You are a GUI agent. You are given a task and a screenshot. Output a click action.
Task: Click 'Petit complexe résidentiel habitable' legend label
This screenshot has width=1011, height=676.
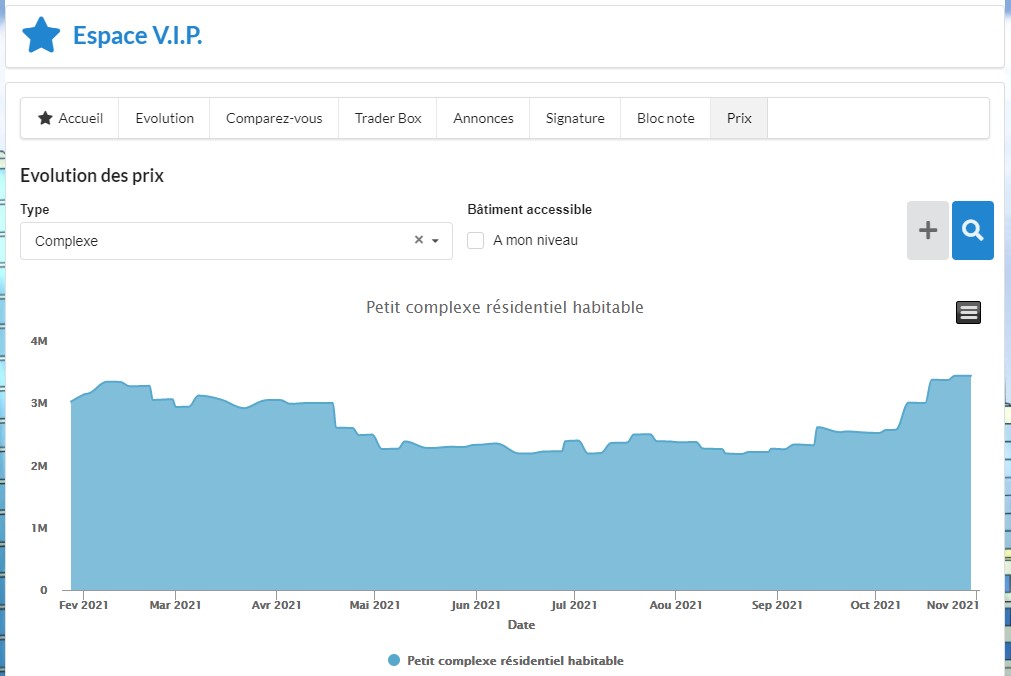[x=515, y=660]
